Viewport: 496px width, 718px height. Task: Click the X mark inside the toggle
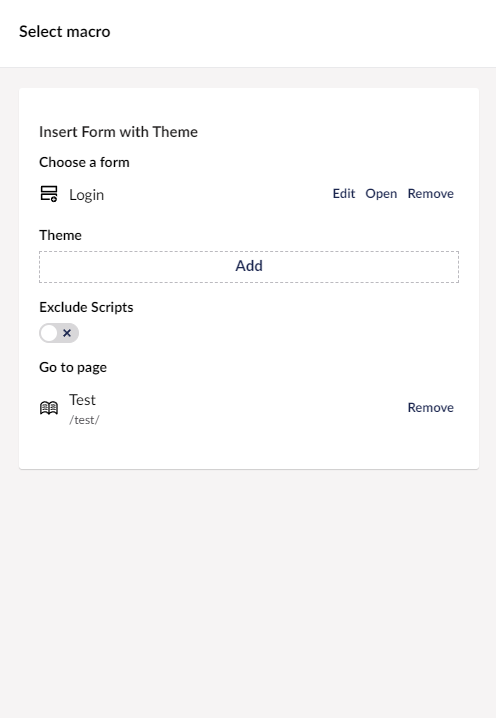[67, 333]
